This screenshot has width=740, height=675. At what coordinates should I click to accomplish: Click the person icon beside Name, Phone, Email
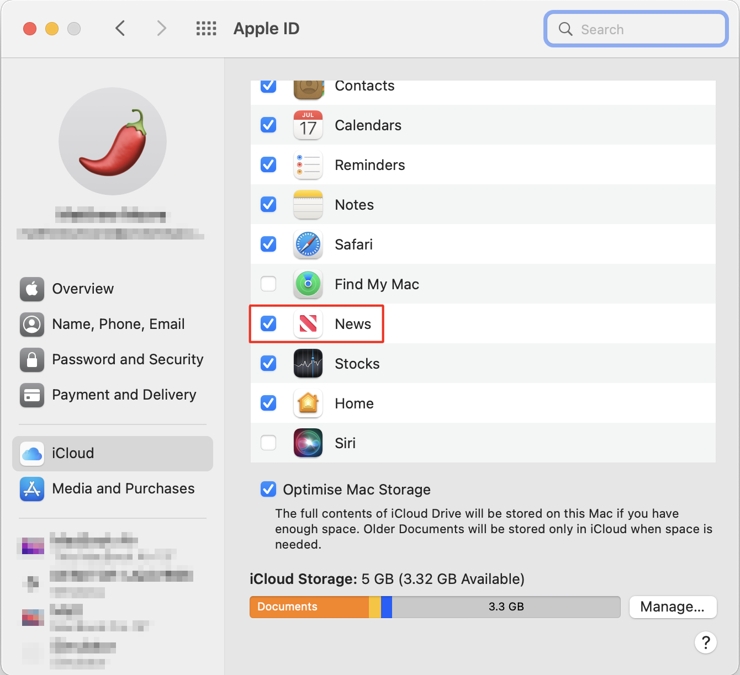point(32,324)
